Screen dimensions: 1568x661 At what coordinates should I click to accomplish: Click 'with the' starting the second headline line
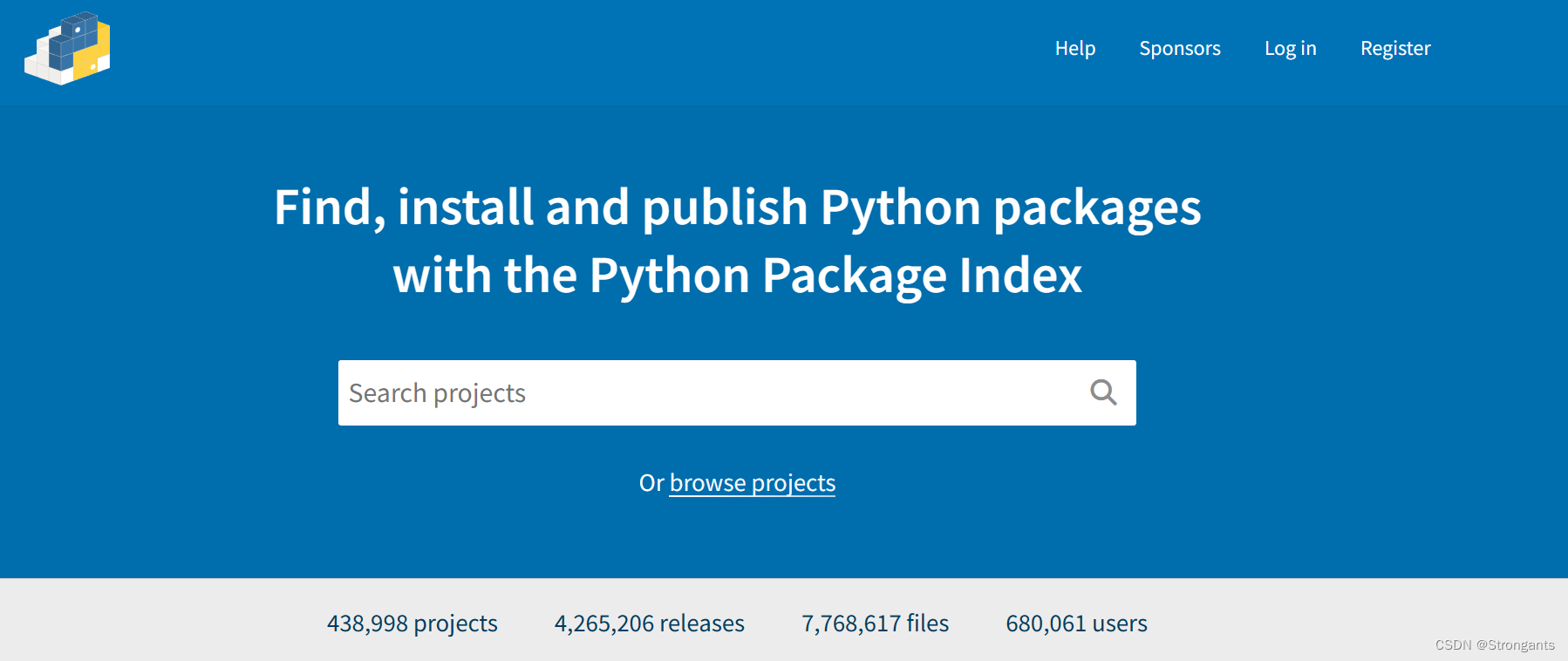tap(484, 276)
